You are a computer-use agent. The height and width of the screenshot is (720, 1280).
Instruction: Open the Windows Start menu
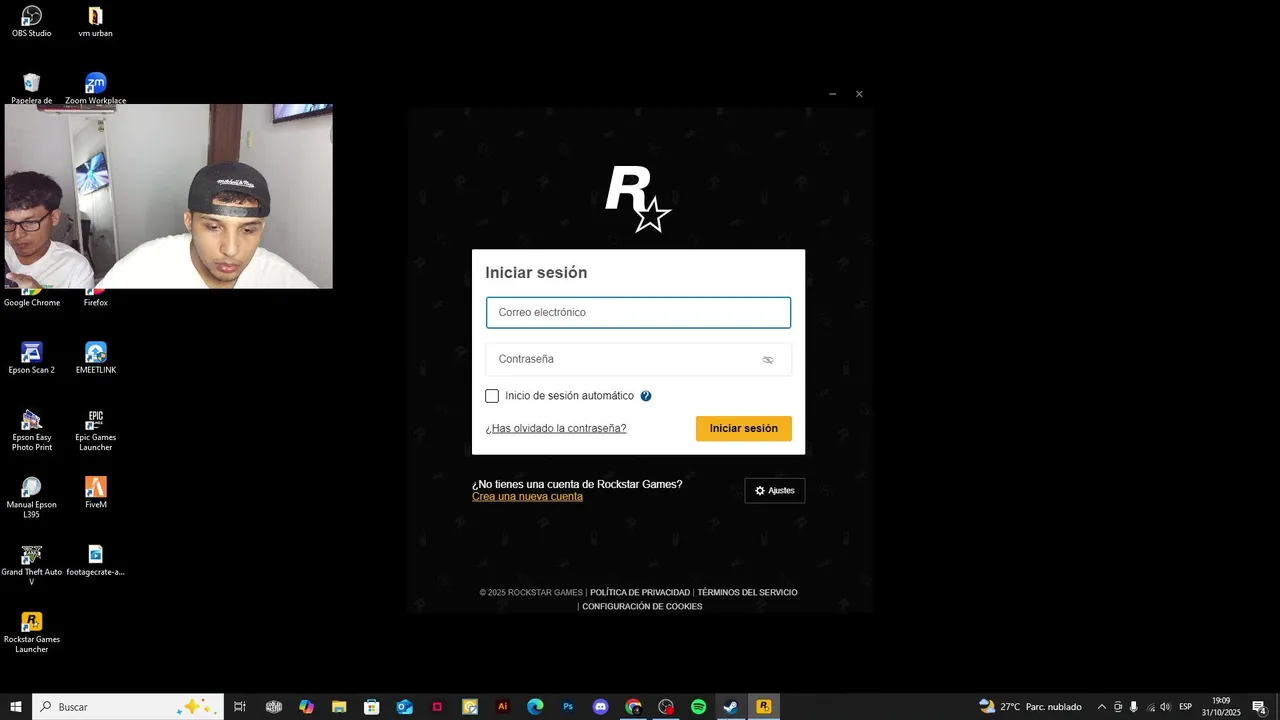click(x=16, y=707)
